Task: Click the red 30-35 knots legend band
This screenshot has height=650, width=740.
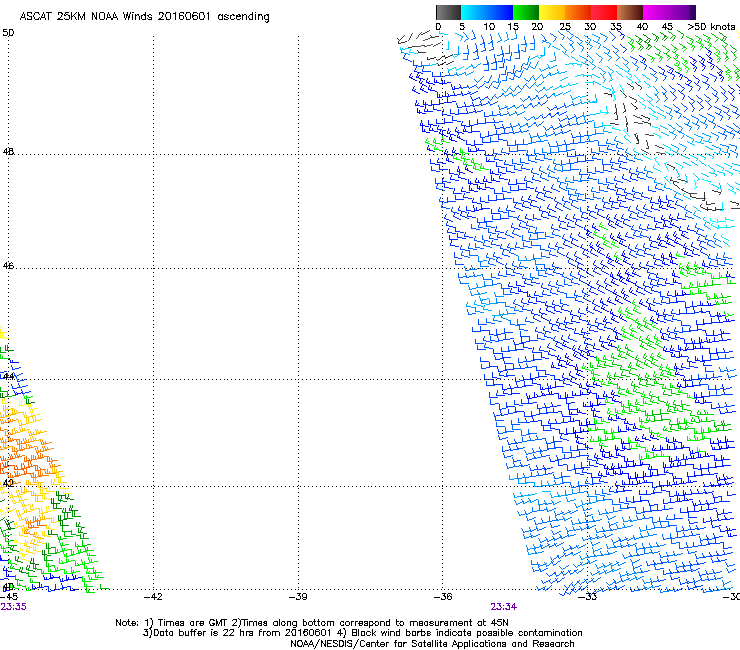Action: pos(604,12)
